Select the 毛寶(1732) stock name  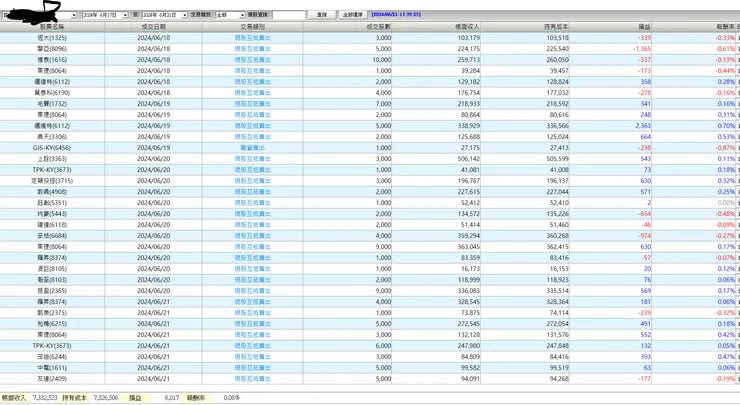[52, 104]
